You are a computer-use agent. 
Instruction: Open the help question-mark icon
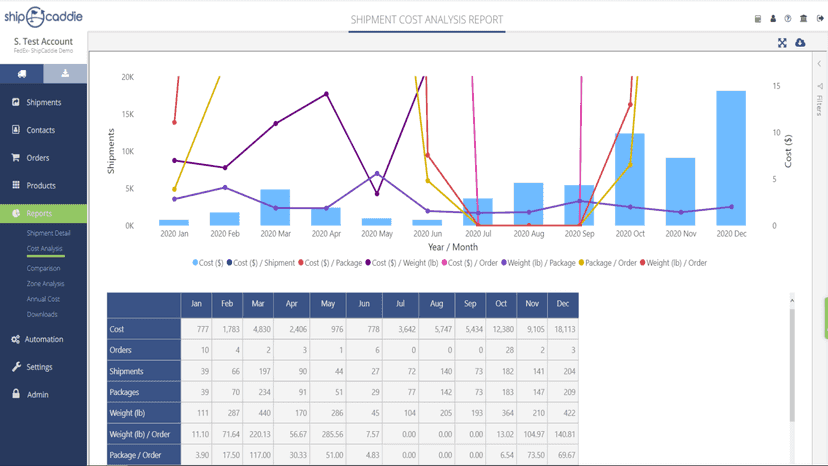tap(788, 18)
